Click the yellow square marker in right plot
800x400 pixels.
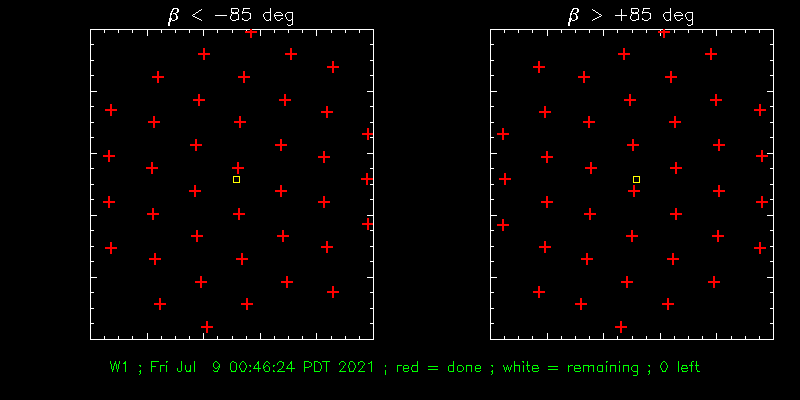(x=636, y=180)
